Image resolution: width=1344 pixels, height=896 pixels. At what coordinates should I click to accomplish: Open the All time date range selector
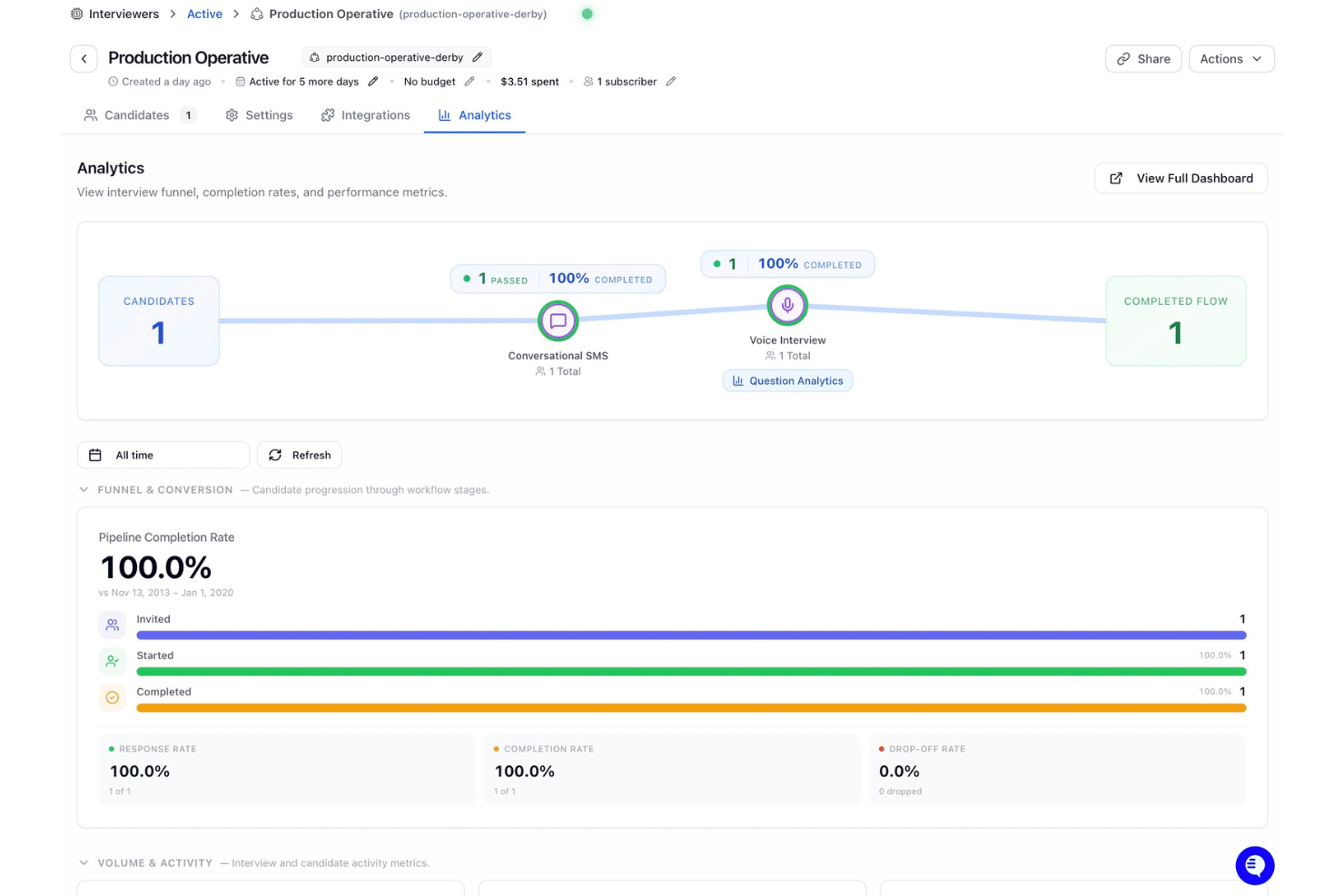coord(163,455)
